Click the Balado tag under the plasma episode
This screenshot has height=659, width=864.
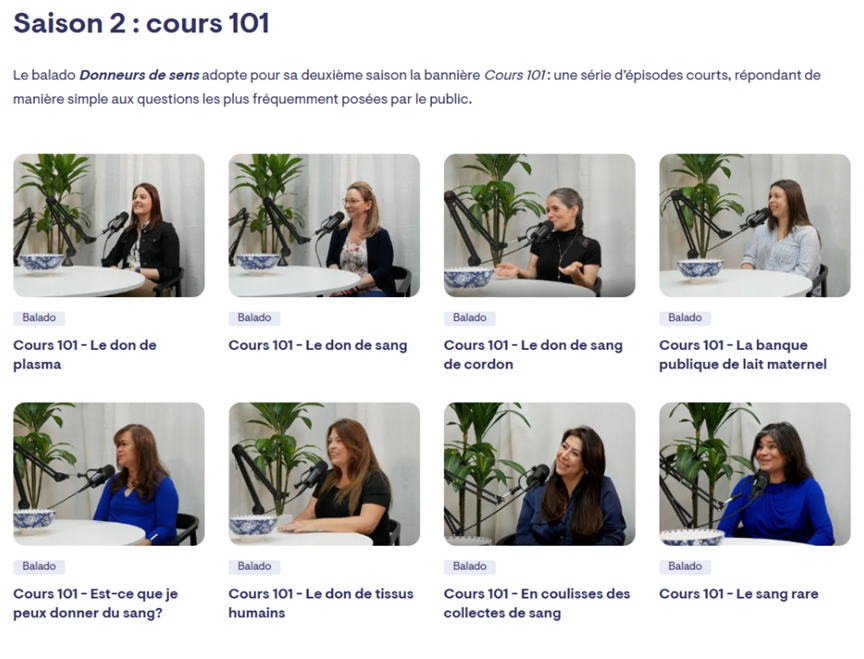pyautogui.click(x=39, y=317)
